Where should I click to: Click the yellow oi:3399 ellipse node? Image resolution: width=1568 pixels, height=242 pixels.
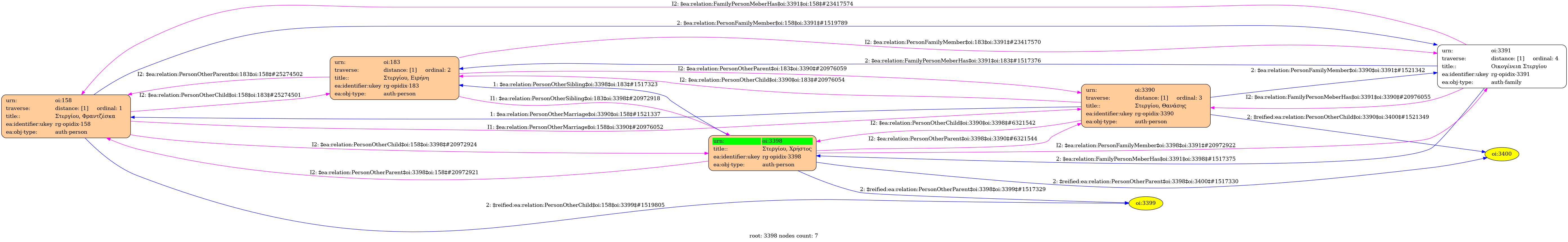(x=1146, y=203)
